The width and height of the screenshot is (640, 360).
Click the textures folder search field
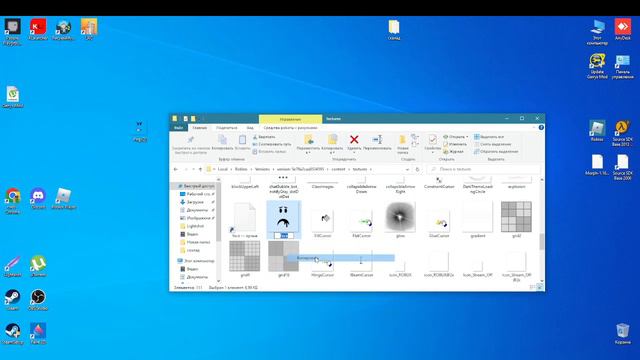[484, 169]
